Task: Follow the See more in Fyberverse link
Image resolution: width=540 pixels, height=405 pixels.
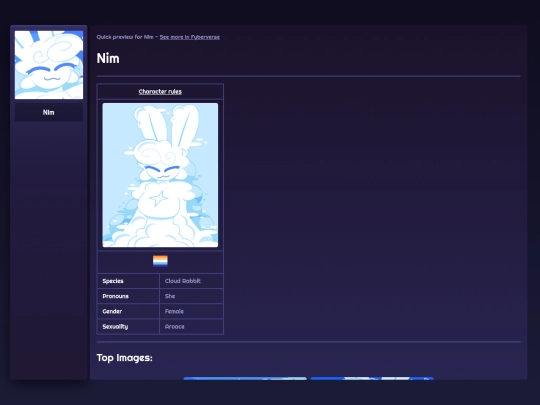Action: click(x=189, y=37)
